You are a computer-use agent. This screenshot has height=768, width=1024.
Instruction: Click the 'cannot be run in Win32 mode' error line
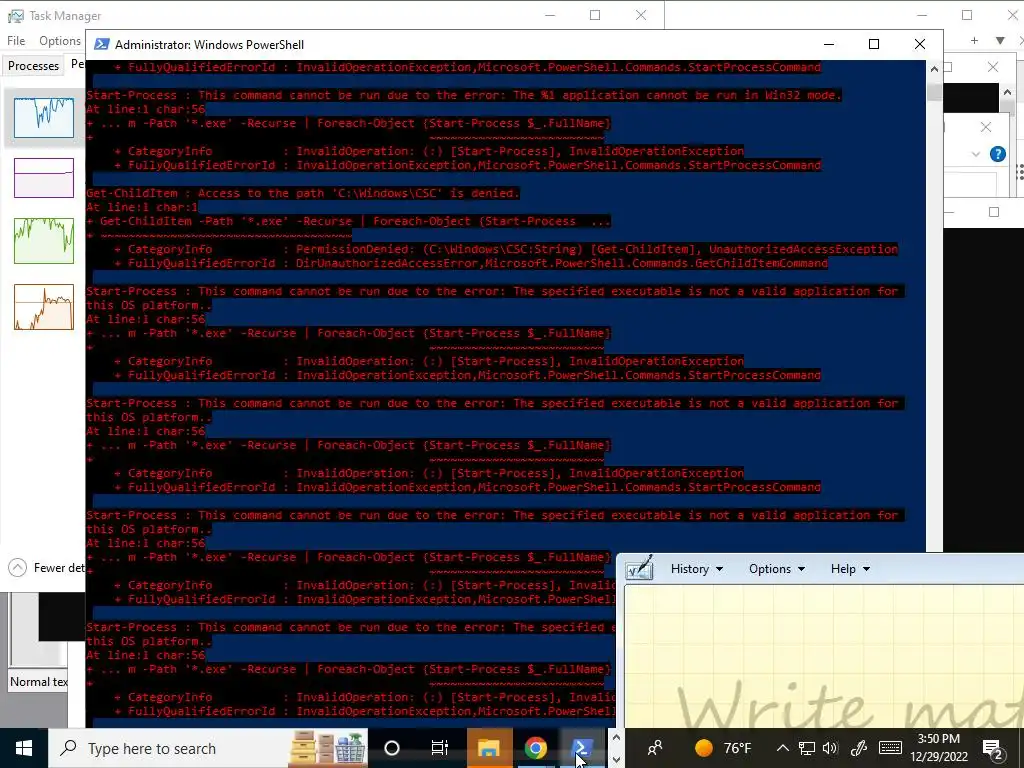[464, 95]
